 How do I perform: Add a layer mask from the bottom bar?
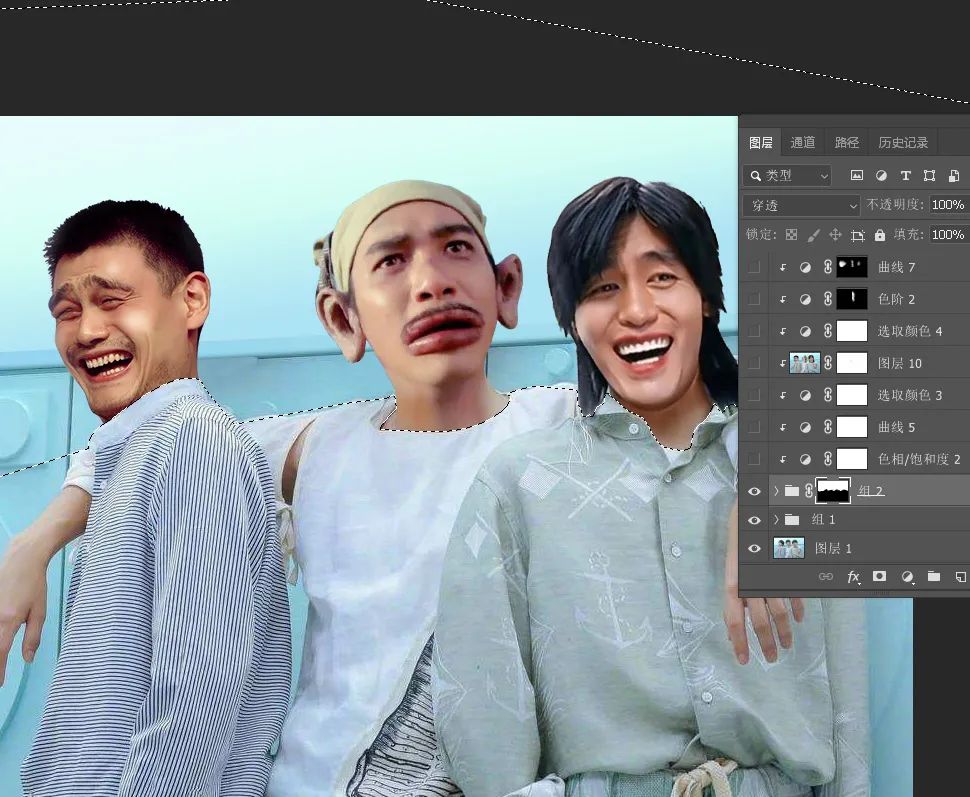pyautogui.click(x=880, y=577)
